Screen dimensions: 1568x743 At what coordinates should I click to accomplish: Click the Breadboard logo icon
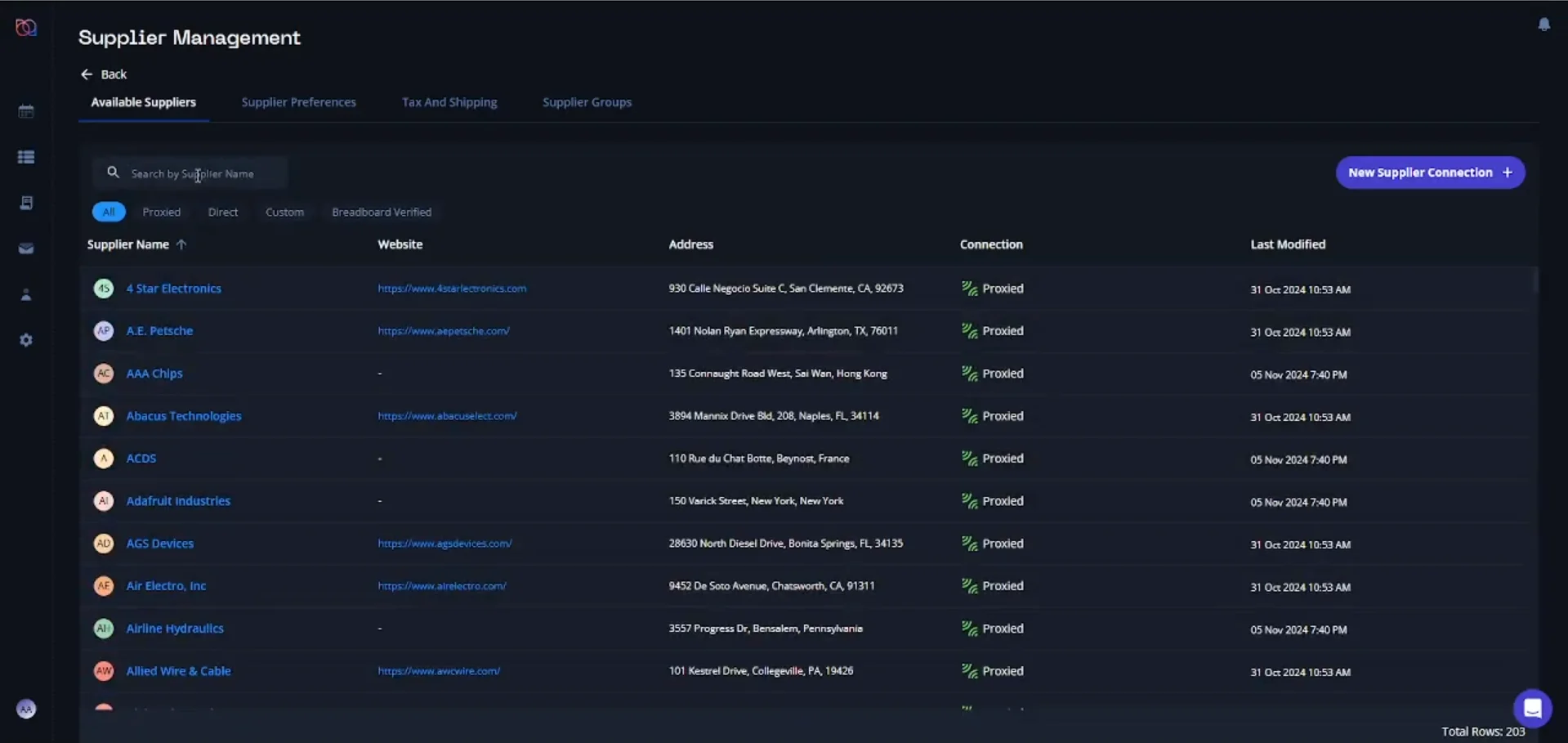click(x=26, y=28)
